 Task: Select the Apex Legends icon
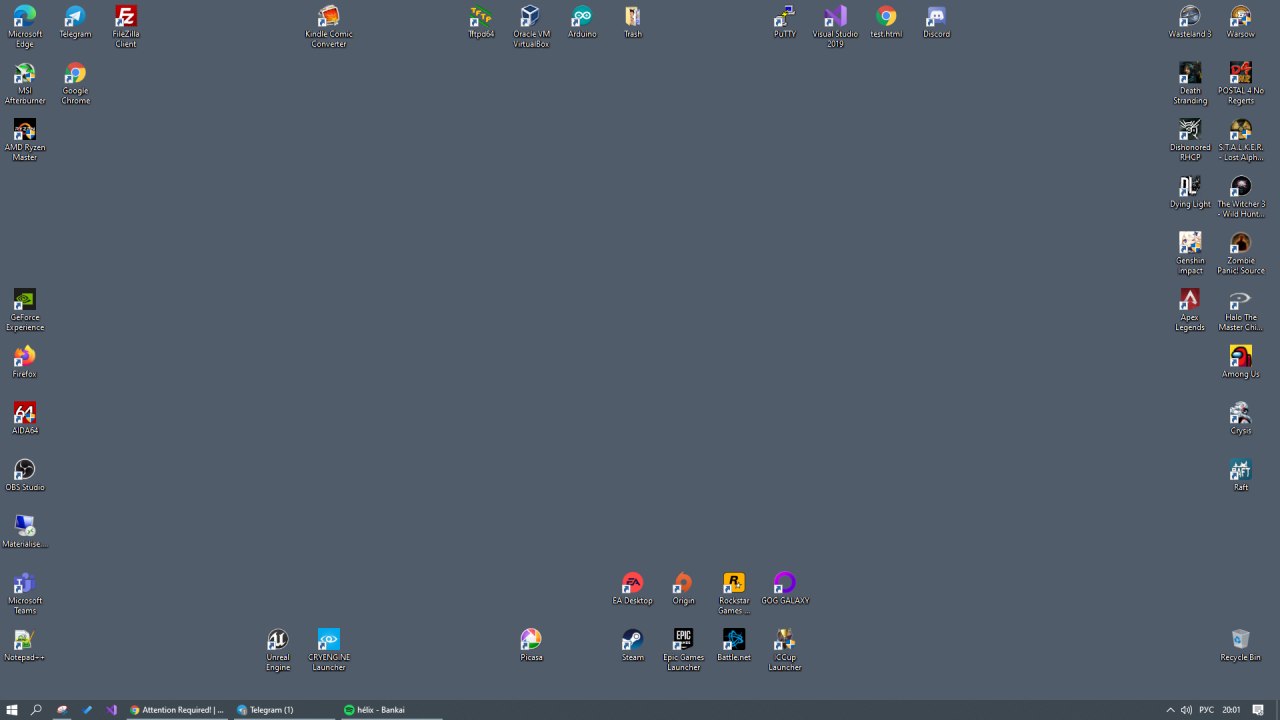point(1190,310)
